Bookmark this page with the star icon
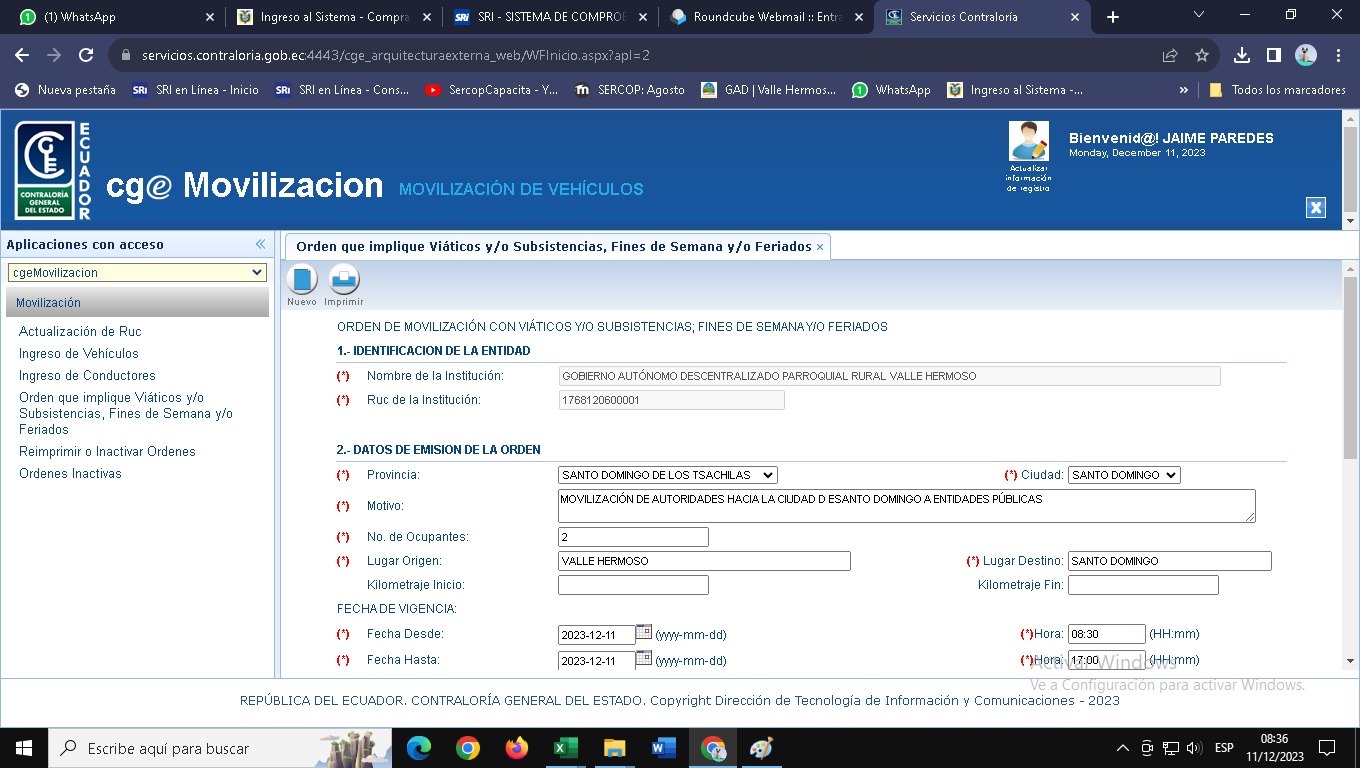 [x=1202, y=55]
